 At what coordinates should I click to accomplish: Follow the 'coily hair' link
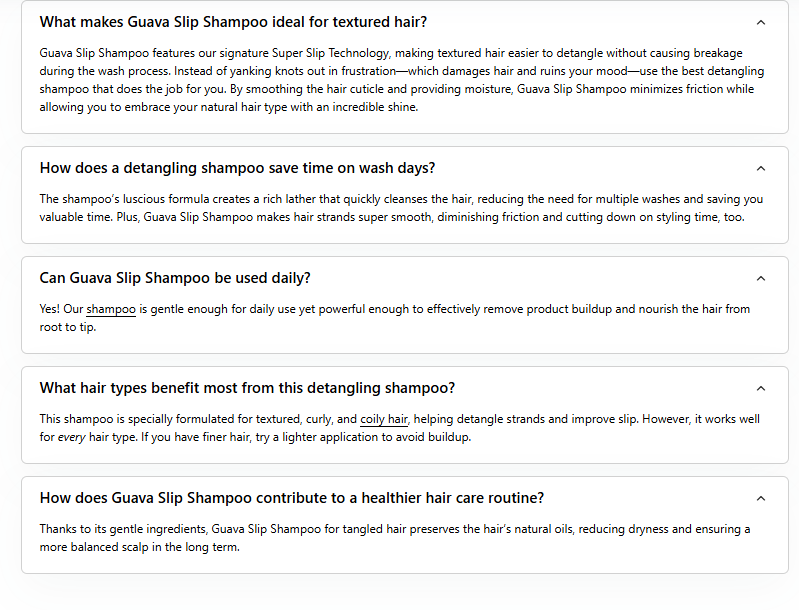[x=384, y=420]
